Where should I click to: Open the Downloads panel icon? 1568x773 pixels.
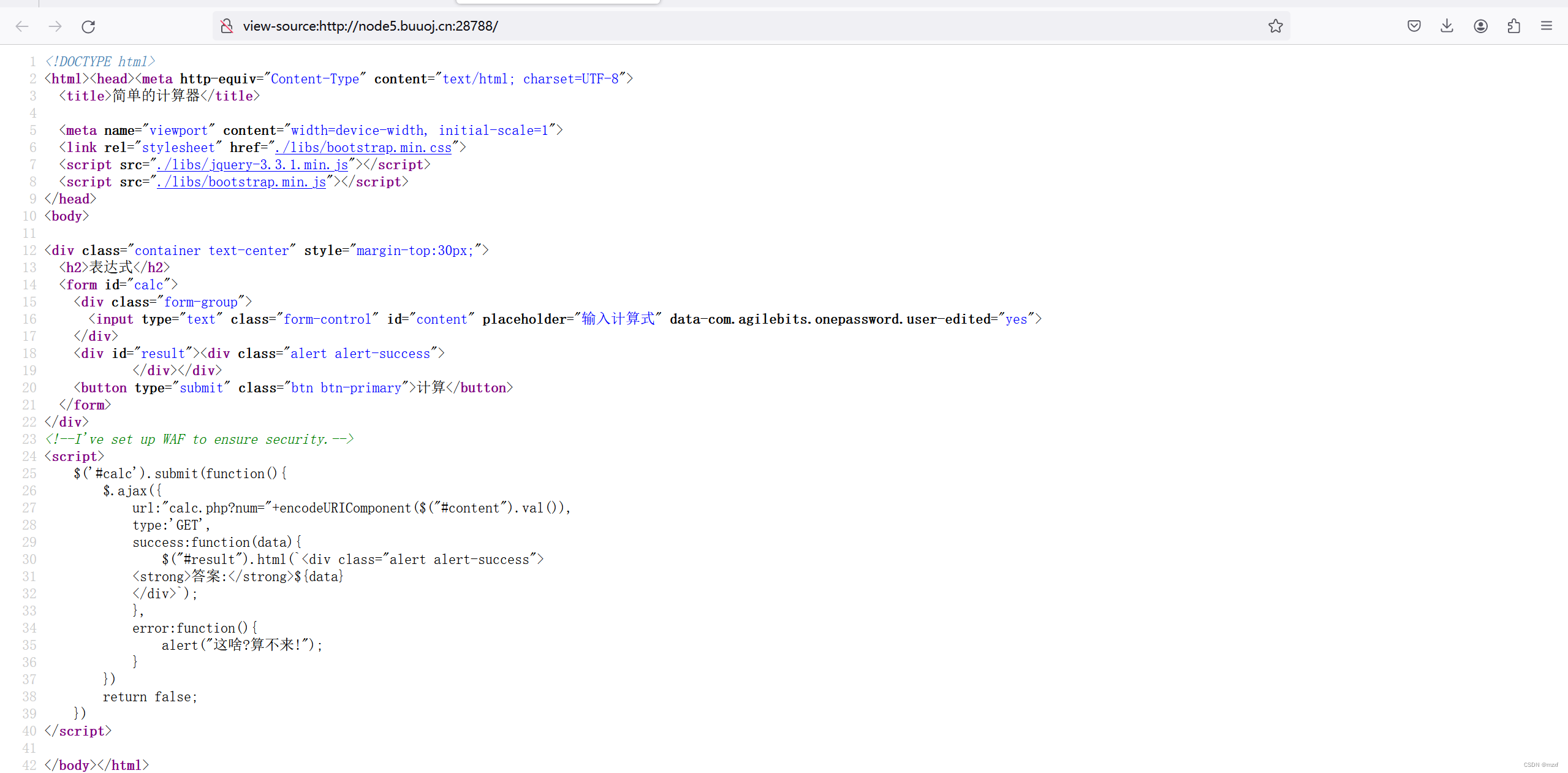coord(1446,26)
